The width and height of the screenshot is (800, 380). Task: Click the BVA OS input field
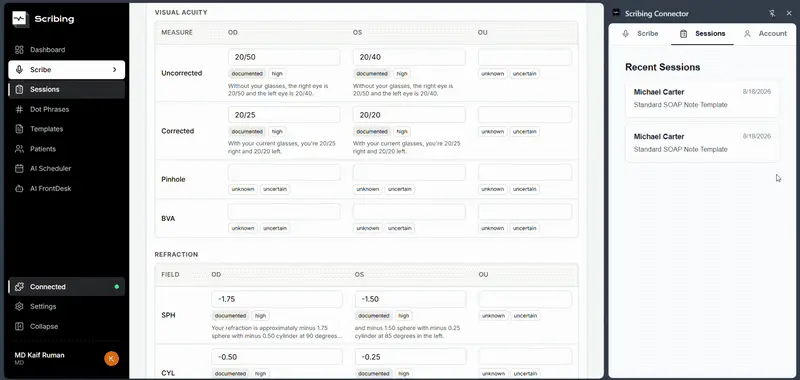409,212
